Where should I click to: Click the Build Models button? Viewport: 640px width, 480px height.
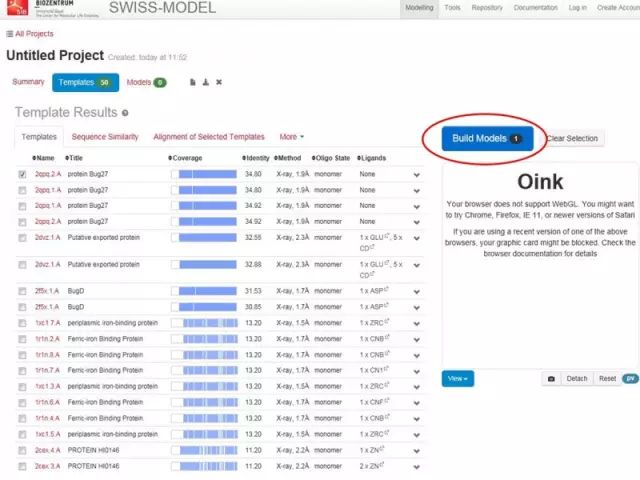click(x=487, y=139)
